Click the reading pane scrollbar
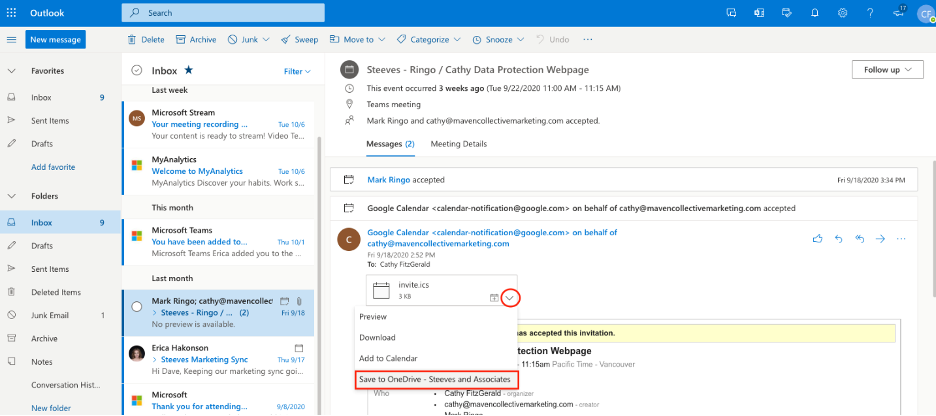 pos(932,227)
